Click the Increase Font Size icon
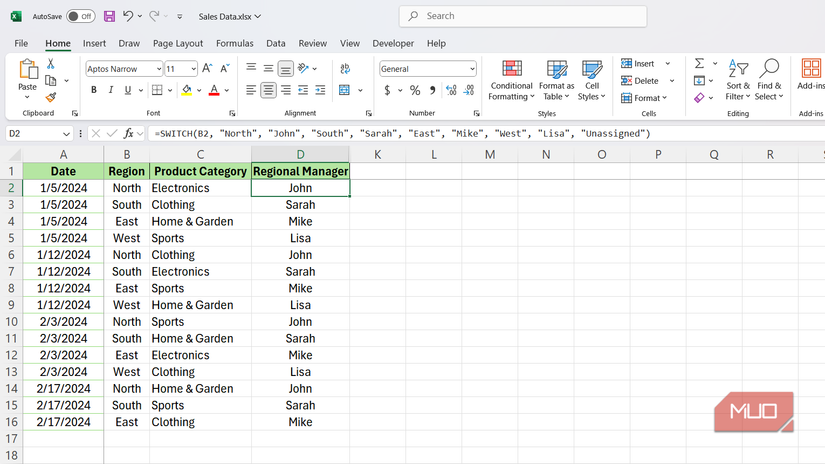This screenshot has height=464, width=825. point(208,69)
